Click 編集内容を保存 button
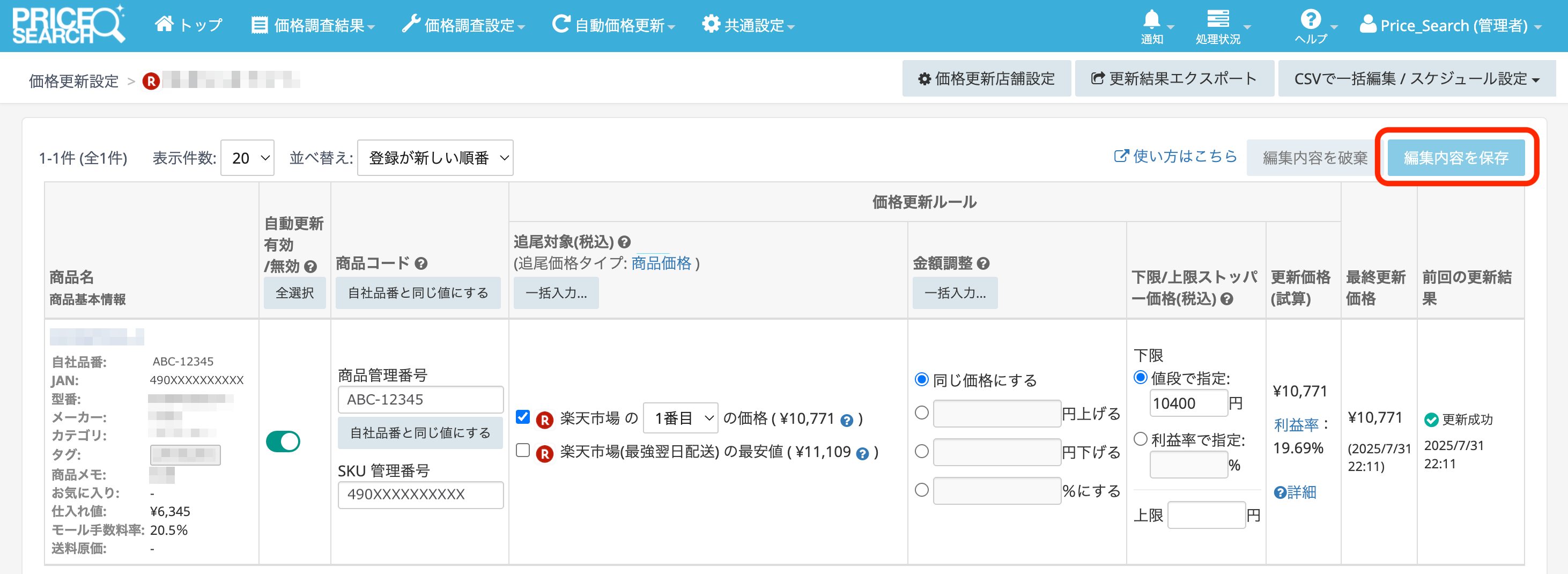Viewport: 1568px width, 574px height. 1455,158
